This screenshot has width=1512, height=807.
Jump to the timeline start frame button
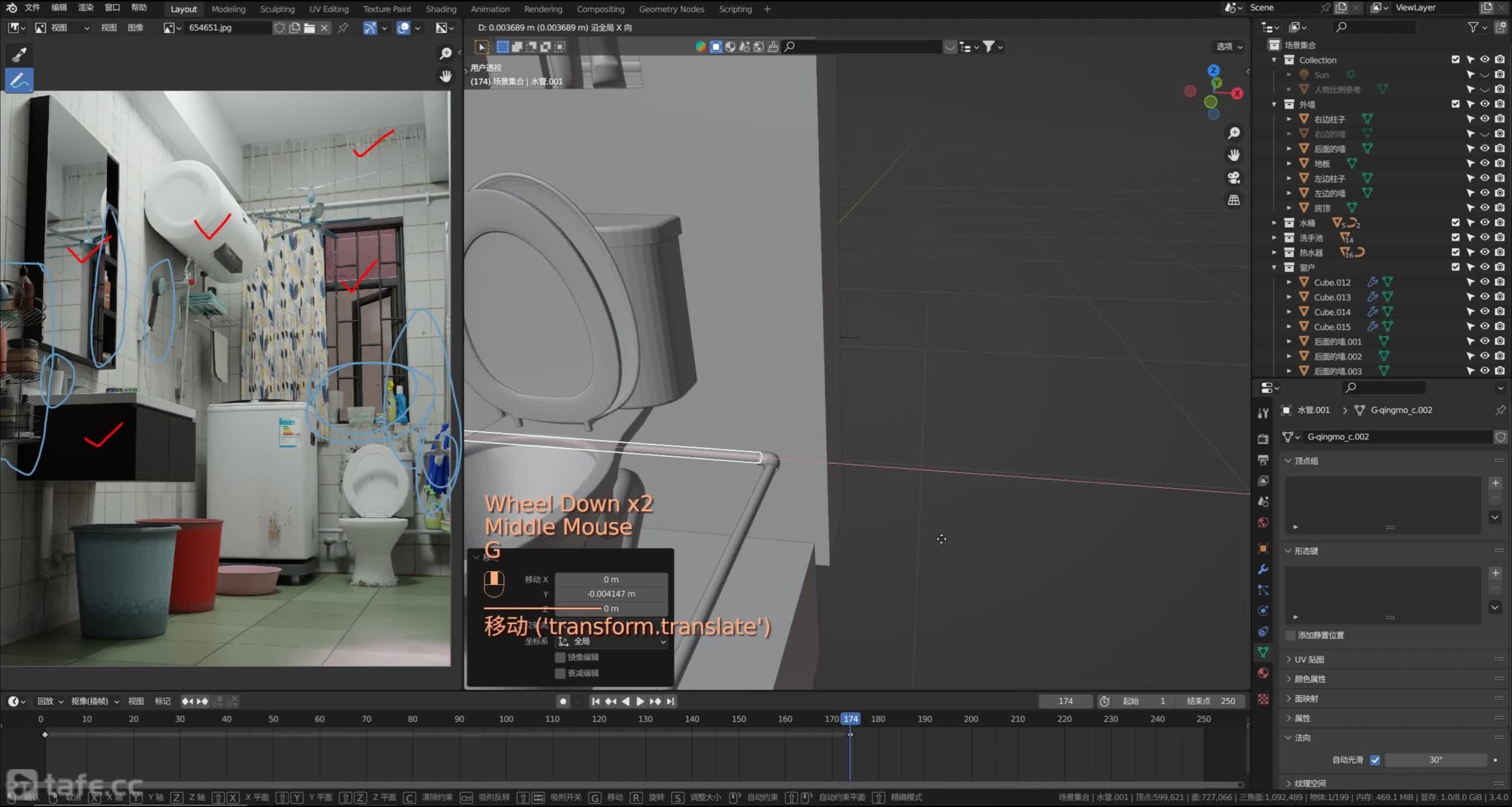tap(595, 701)
